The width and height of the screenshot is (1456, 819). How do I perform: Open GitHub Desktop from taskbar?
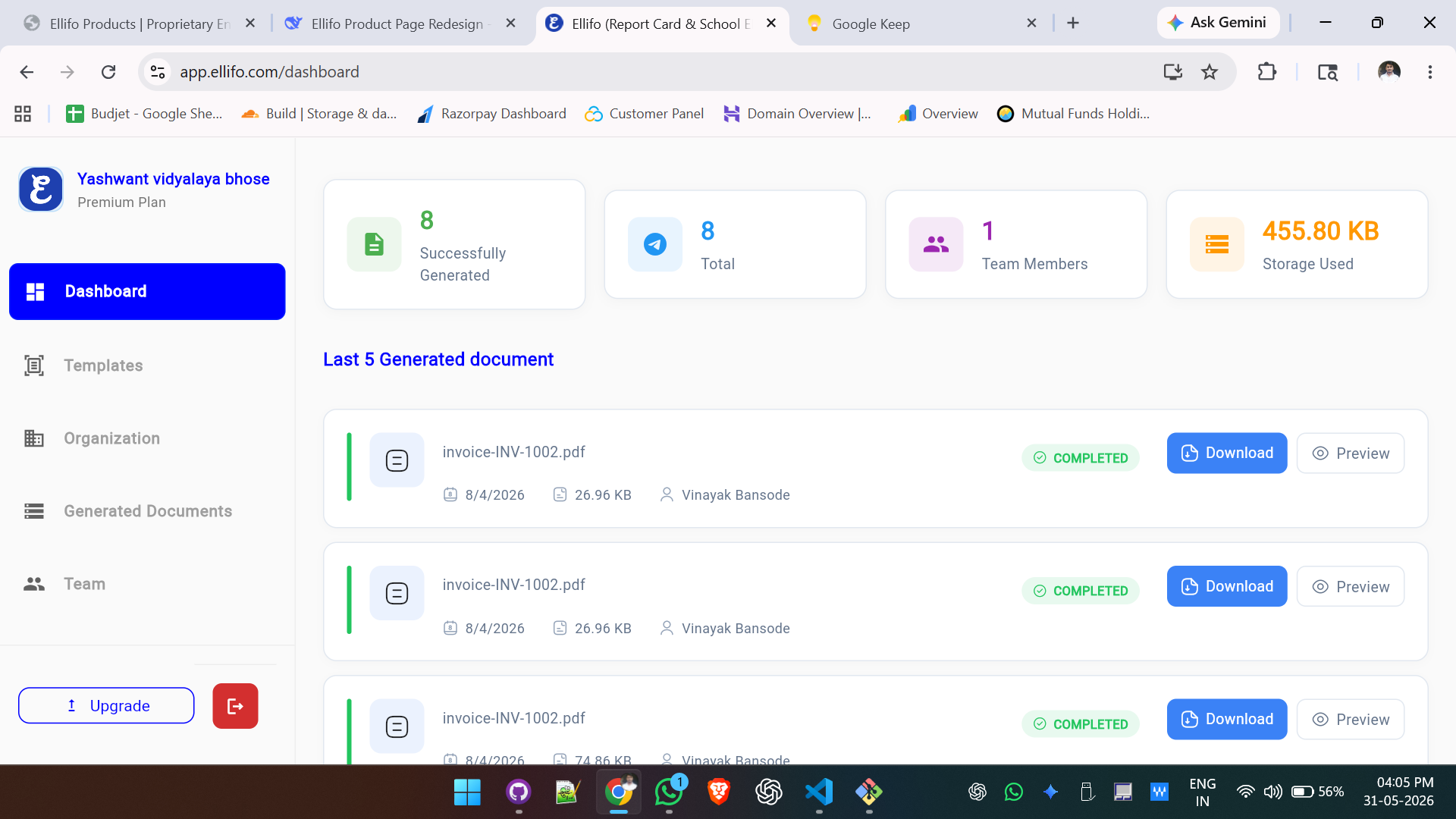[x=518, y=792]
